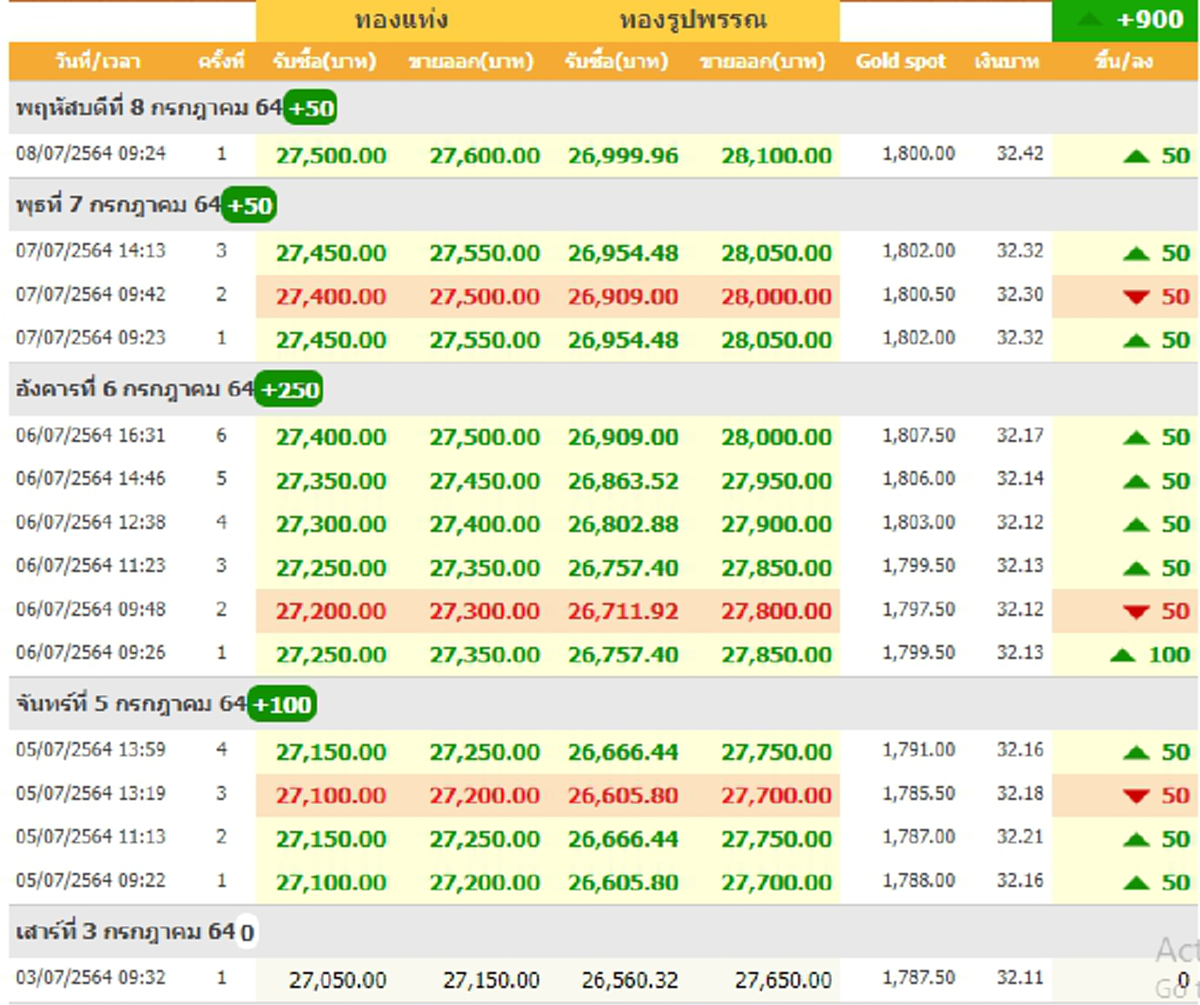Select the พฤหัสบดีที่ 8 กรกฎาคม 64 date heading
The height and width of the screenshot is (1005, 1200).
(149, 108)
